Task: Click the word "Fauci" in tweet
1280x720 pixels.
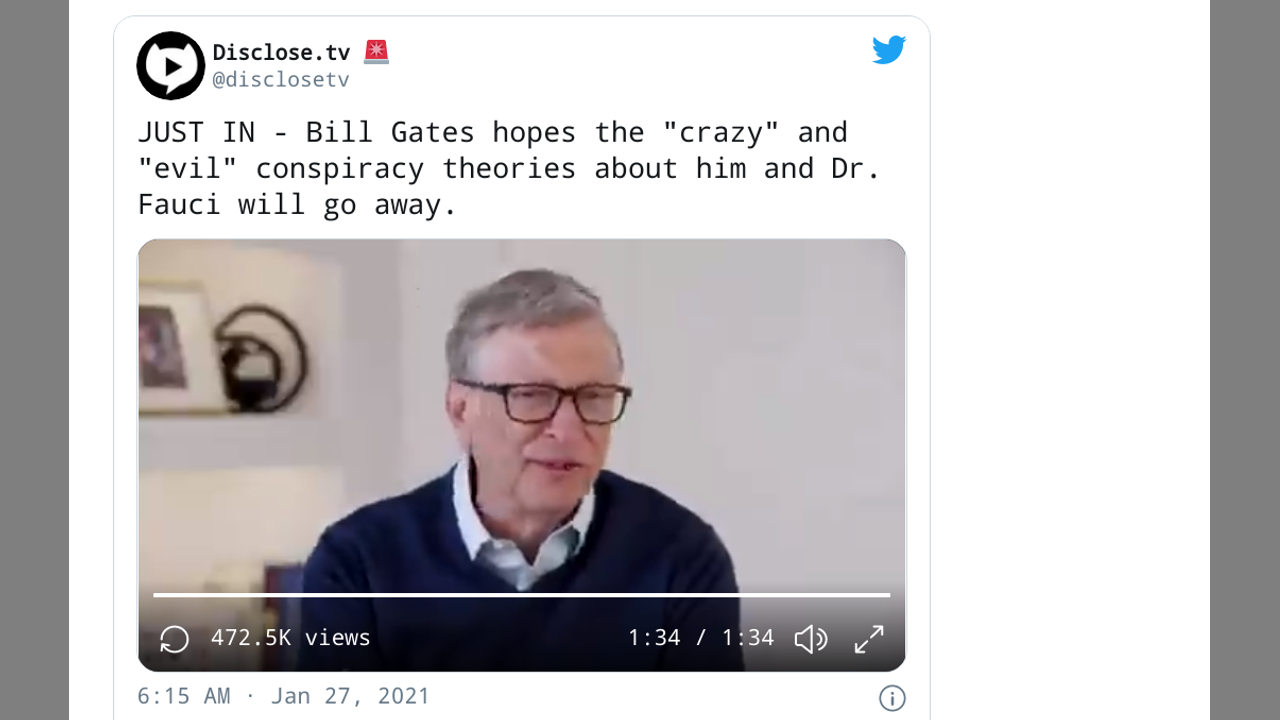Action: (178, 204)
